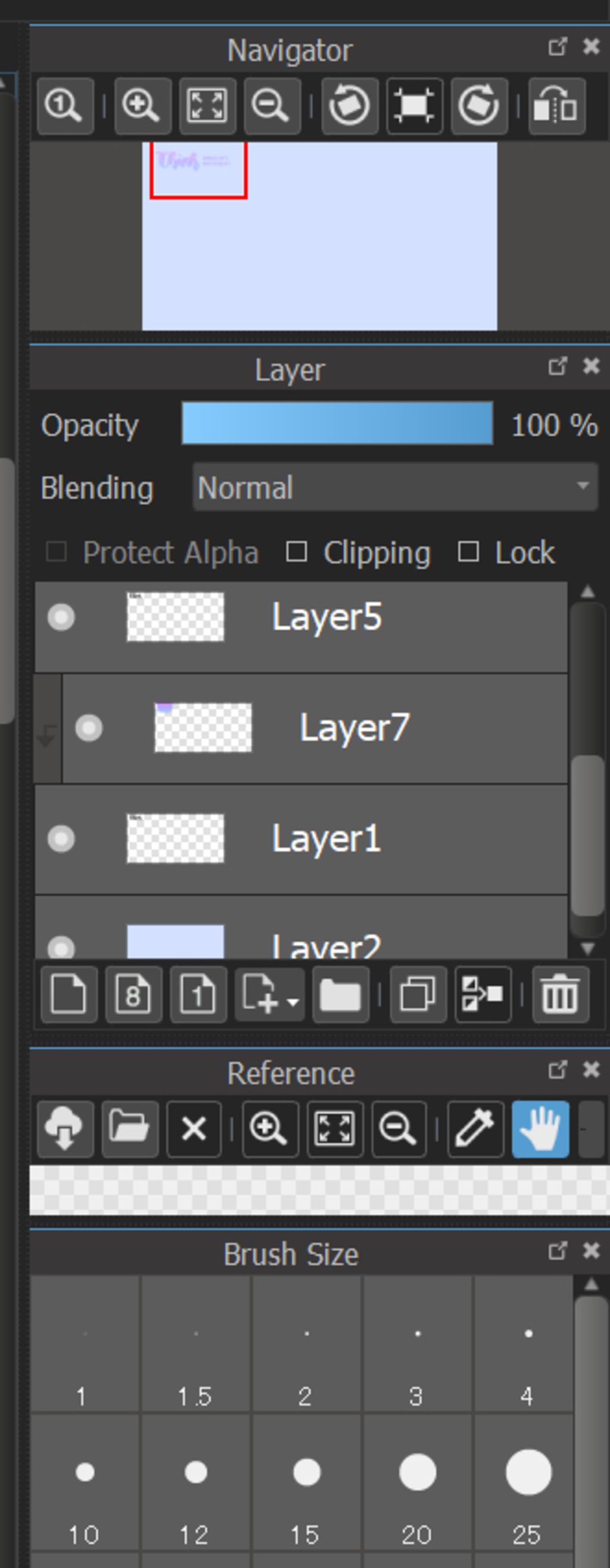Create a new 8-bit layer
The width and height of the screenshot is (610, 1568).
coord(133,995)
